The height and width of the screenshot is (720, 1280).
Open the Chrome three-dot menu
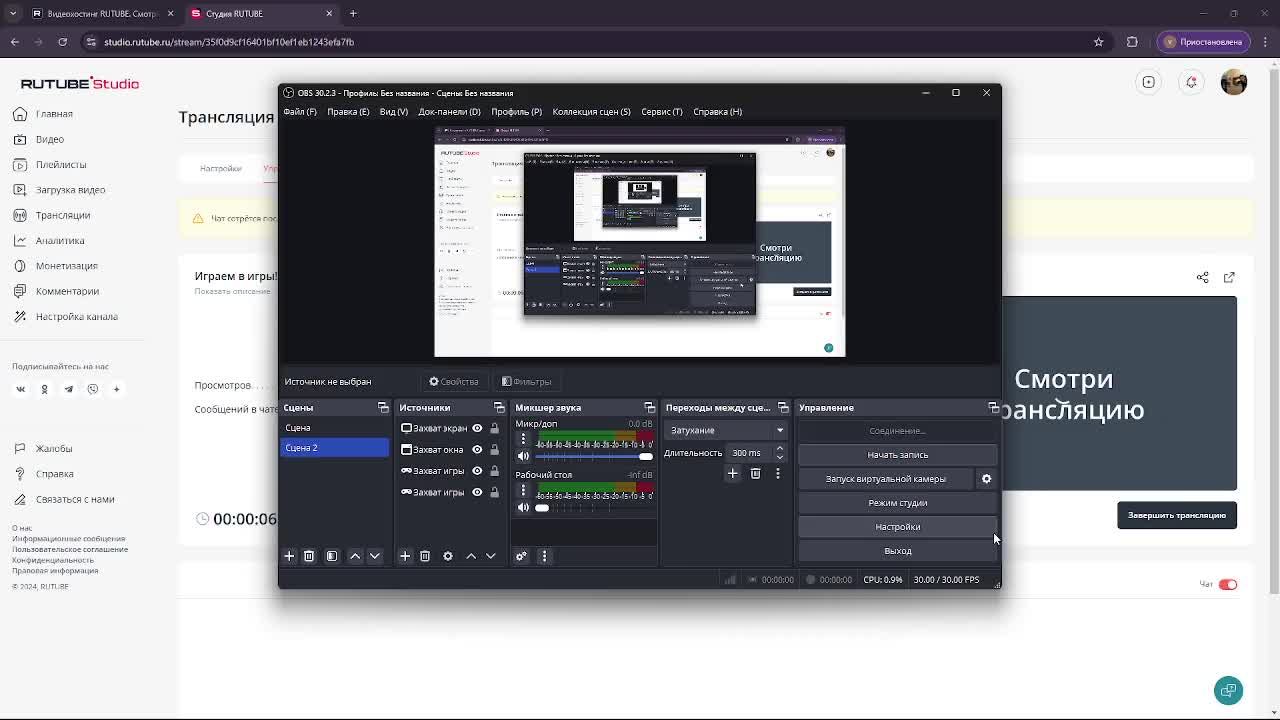tap(1265, 42)
